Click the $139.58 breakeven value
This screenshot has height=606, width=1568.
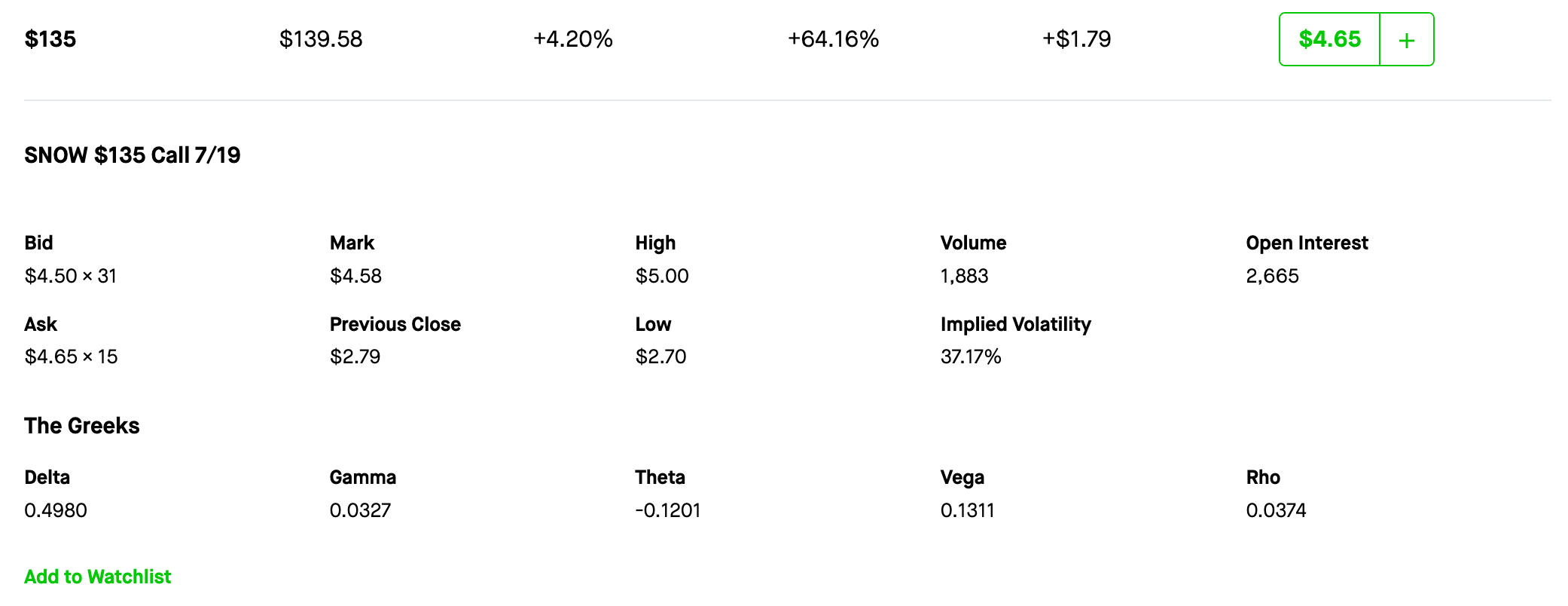(x=321, y=39)
